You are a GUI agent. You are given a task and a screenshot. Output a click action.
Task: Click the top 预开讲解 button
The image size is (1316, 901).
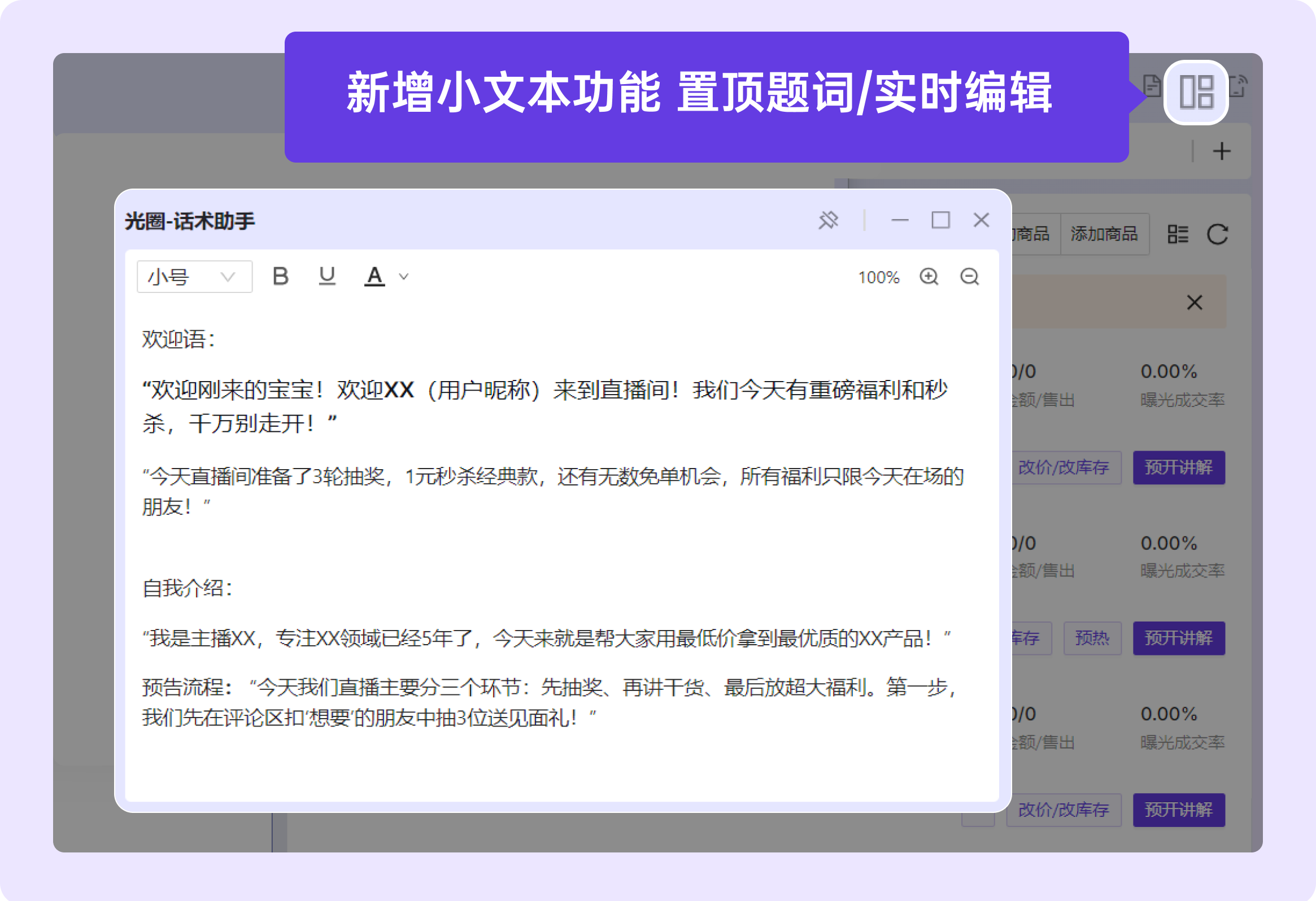click(1178, 467)
